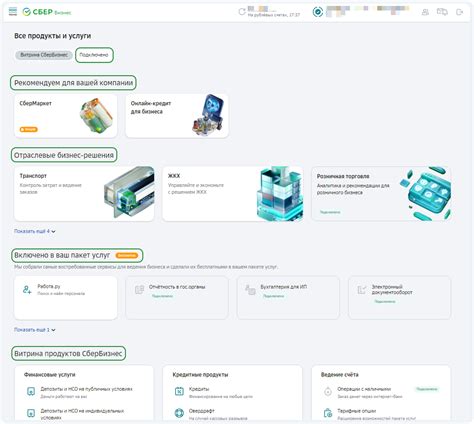The height and width of the screenshot is (424, 474).
Task: Click the Работа.ру person-plus icon
Action: click(27, 289)
